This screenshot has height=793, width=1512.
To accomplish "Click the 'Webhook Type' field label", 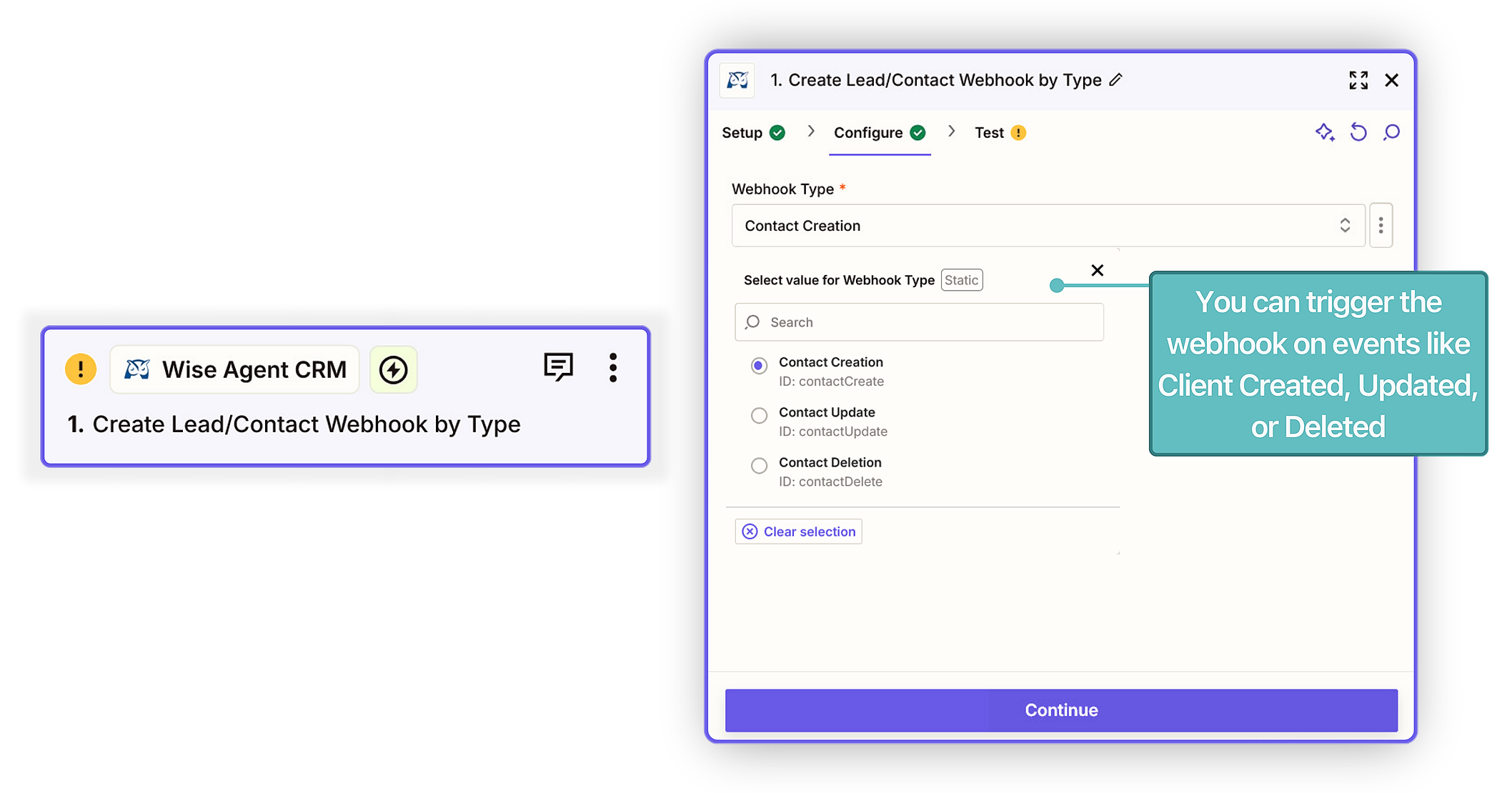I will (x=782, y=189).
